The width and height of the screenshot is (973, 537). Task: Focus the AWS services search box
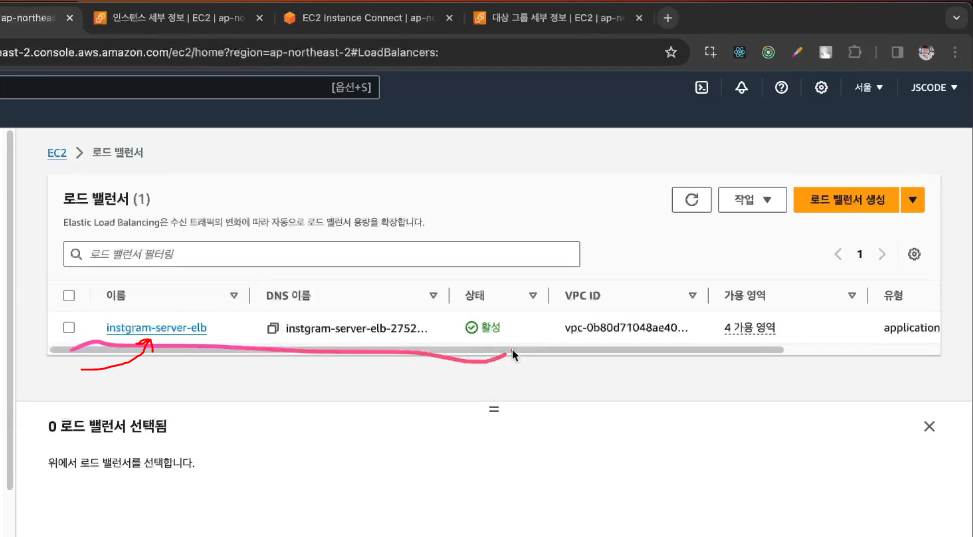189,87
